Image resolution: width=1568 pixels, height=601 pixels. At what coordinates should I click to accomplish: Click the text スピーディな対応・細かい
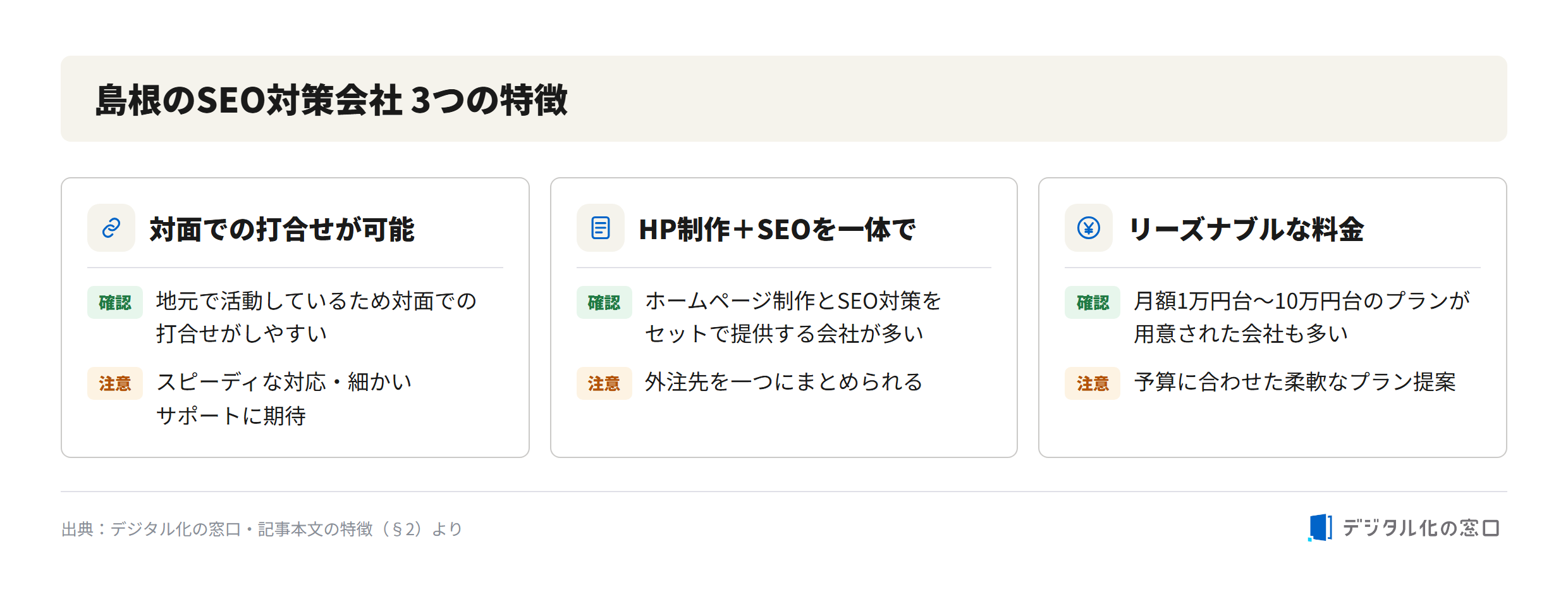click(284, 382)
